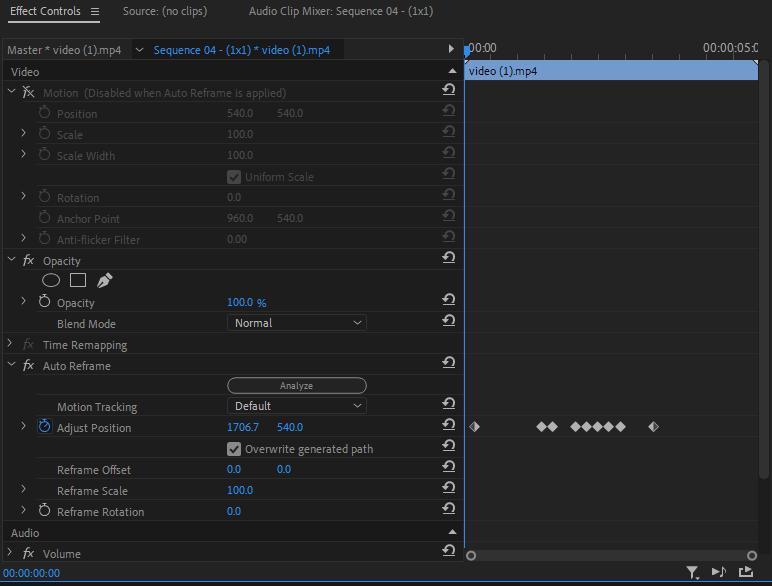Reset the Opacity effect

[x=449, y=258]
